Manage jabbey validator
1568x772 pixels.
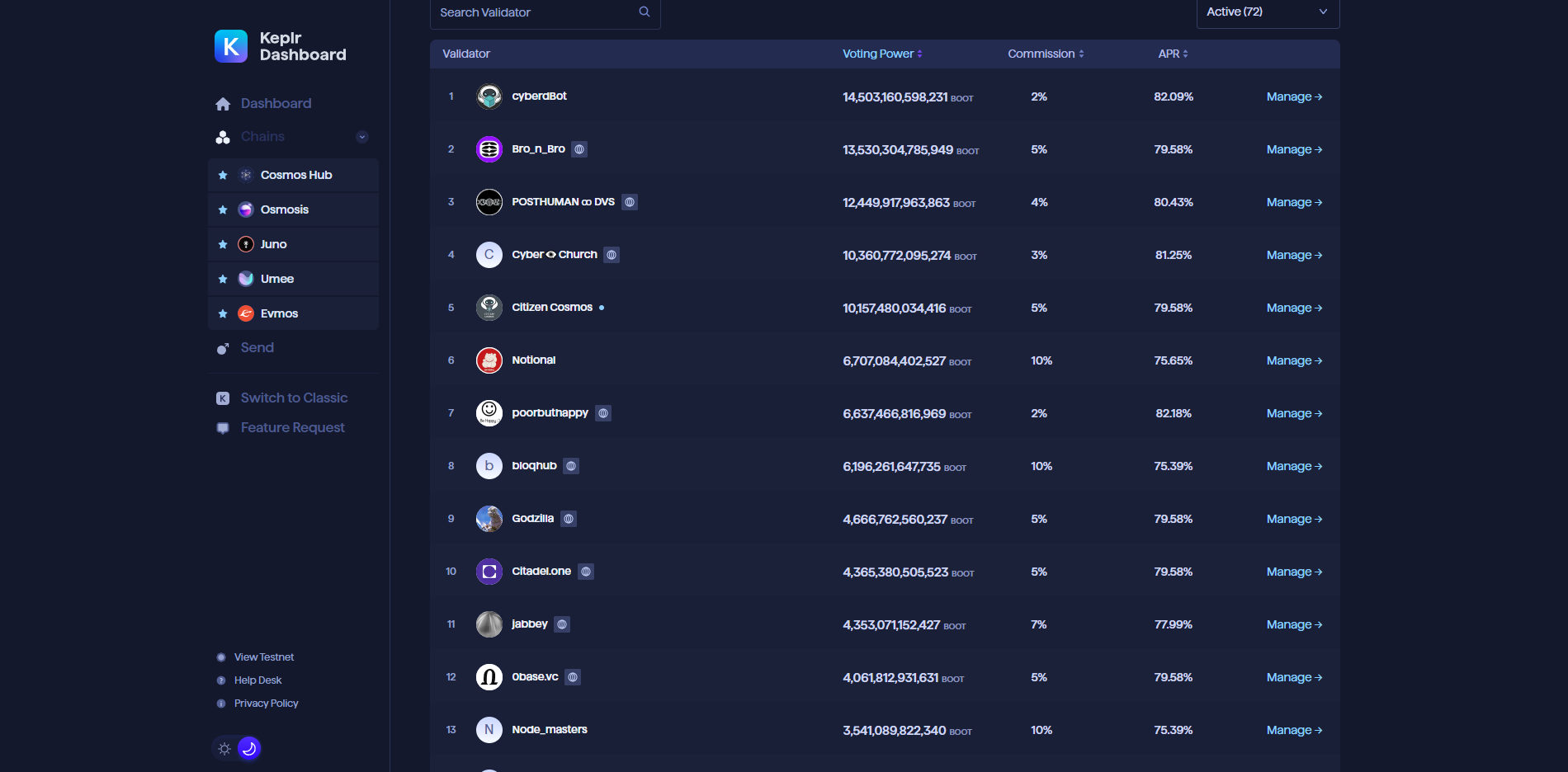coord(1294,624)
